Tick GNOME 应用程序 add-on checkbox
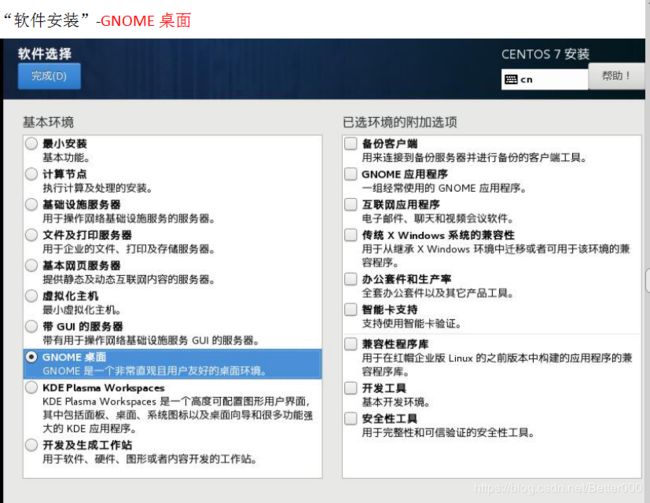The width and height of the screenshot is (650, 503). (x=351, y=174)
